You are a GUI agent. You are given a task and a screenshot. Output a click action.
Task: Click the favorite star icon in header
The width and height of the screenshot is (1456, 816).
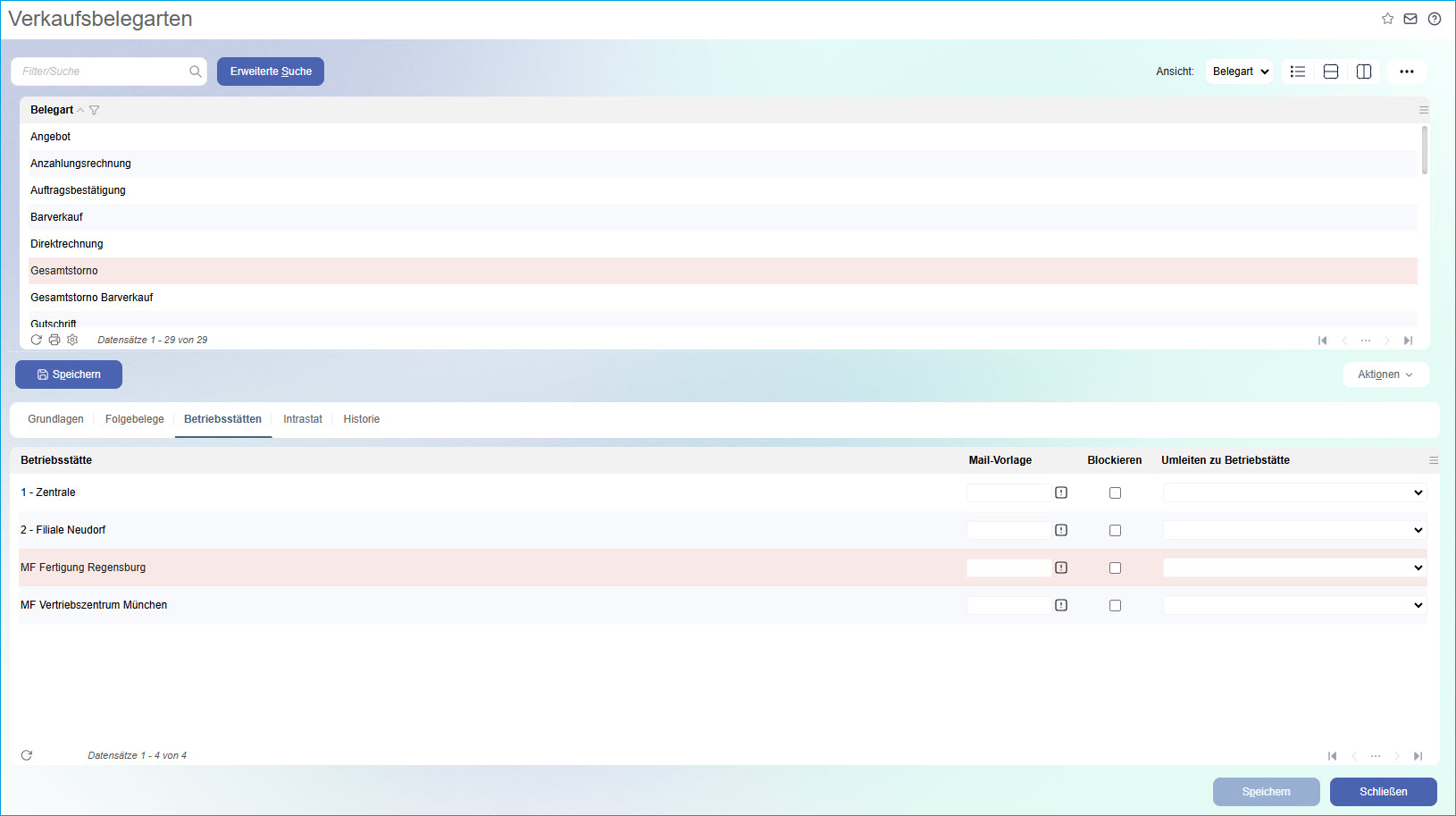tap(1387, 19)
